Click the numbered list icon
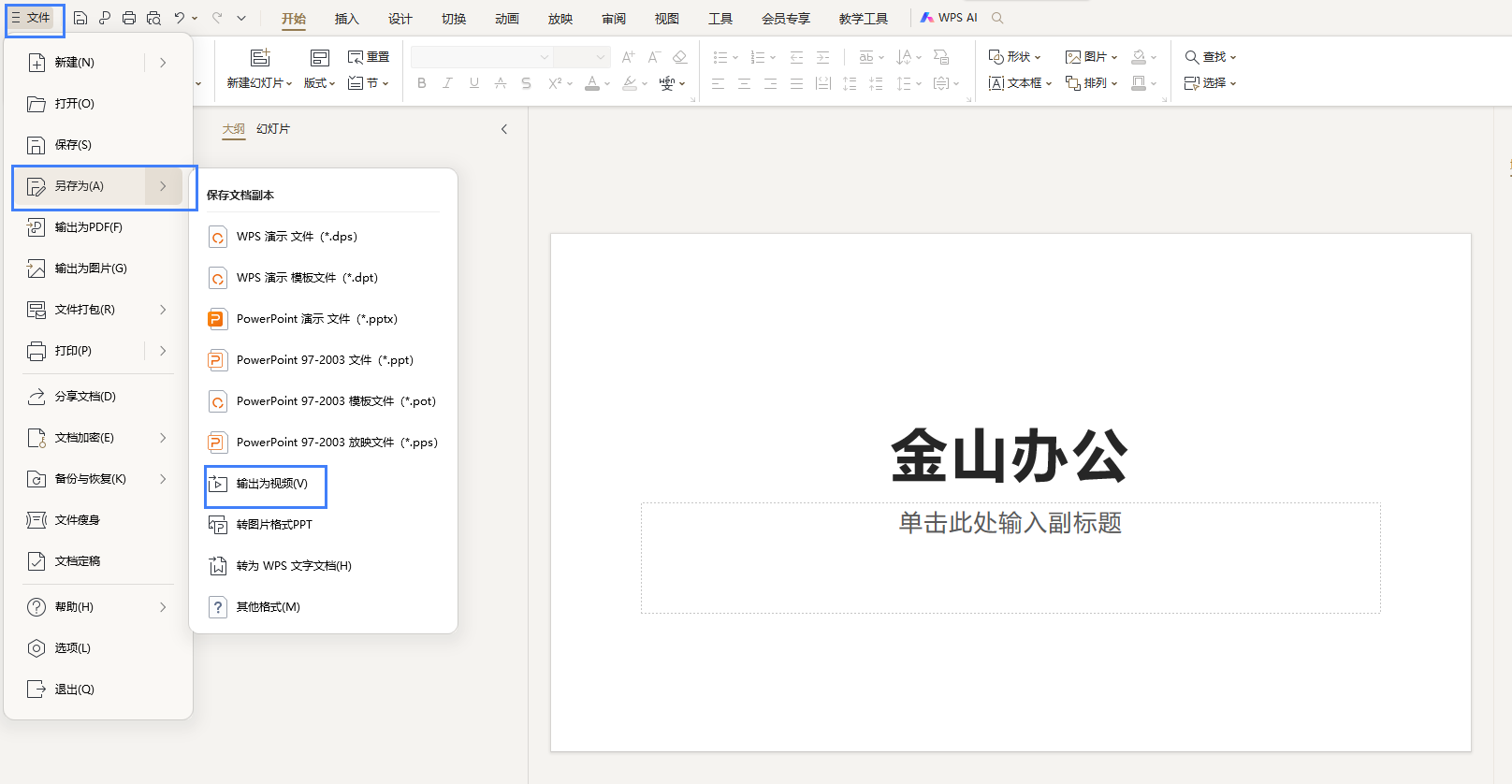 pos(758,57)
